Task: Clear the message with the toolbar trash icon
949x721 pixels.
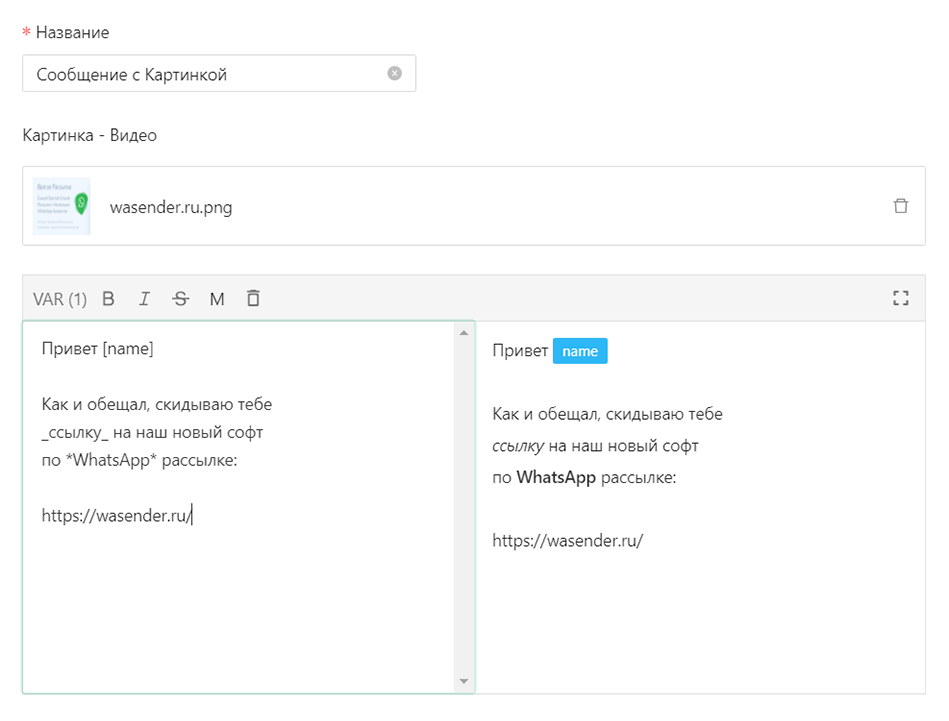Action: [253, 298]
